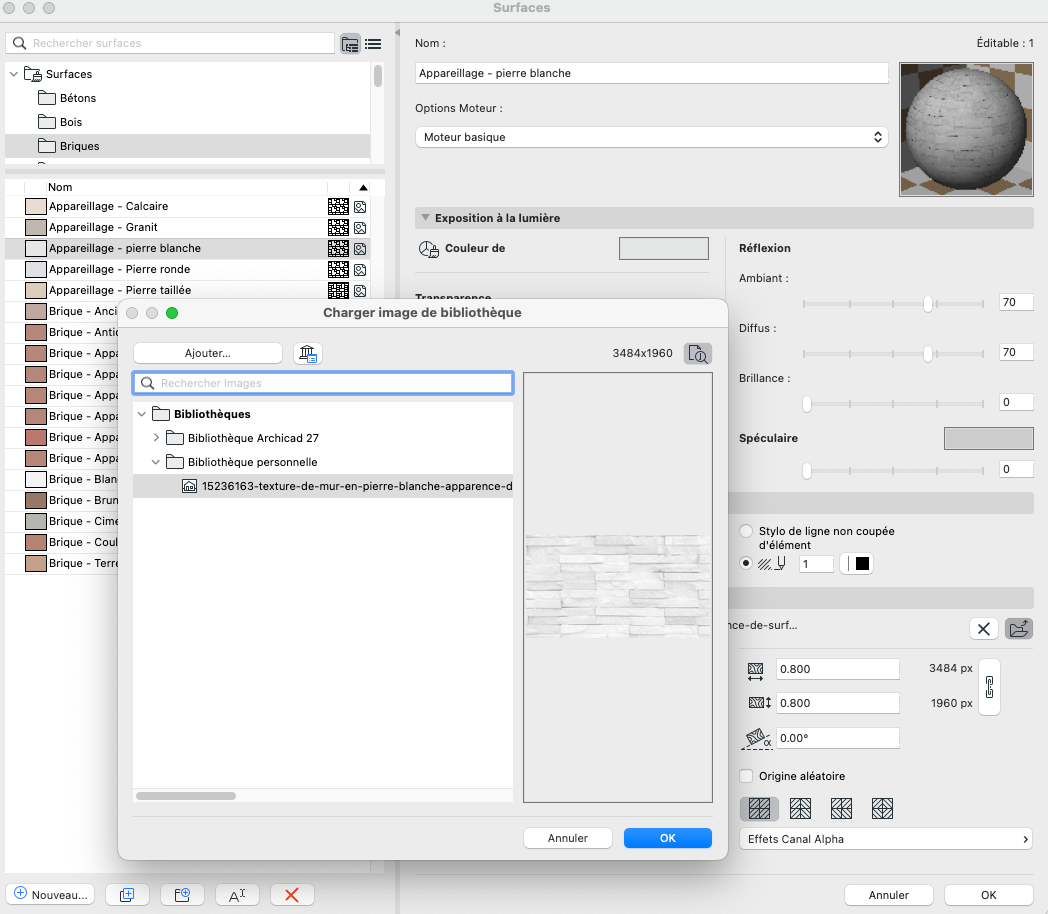1048x914 pixels.
Task: Click the Ajouter... button
Action: 208,353
